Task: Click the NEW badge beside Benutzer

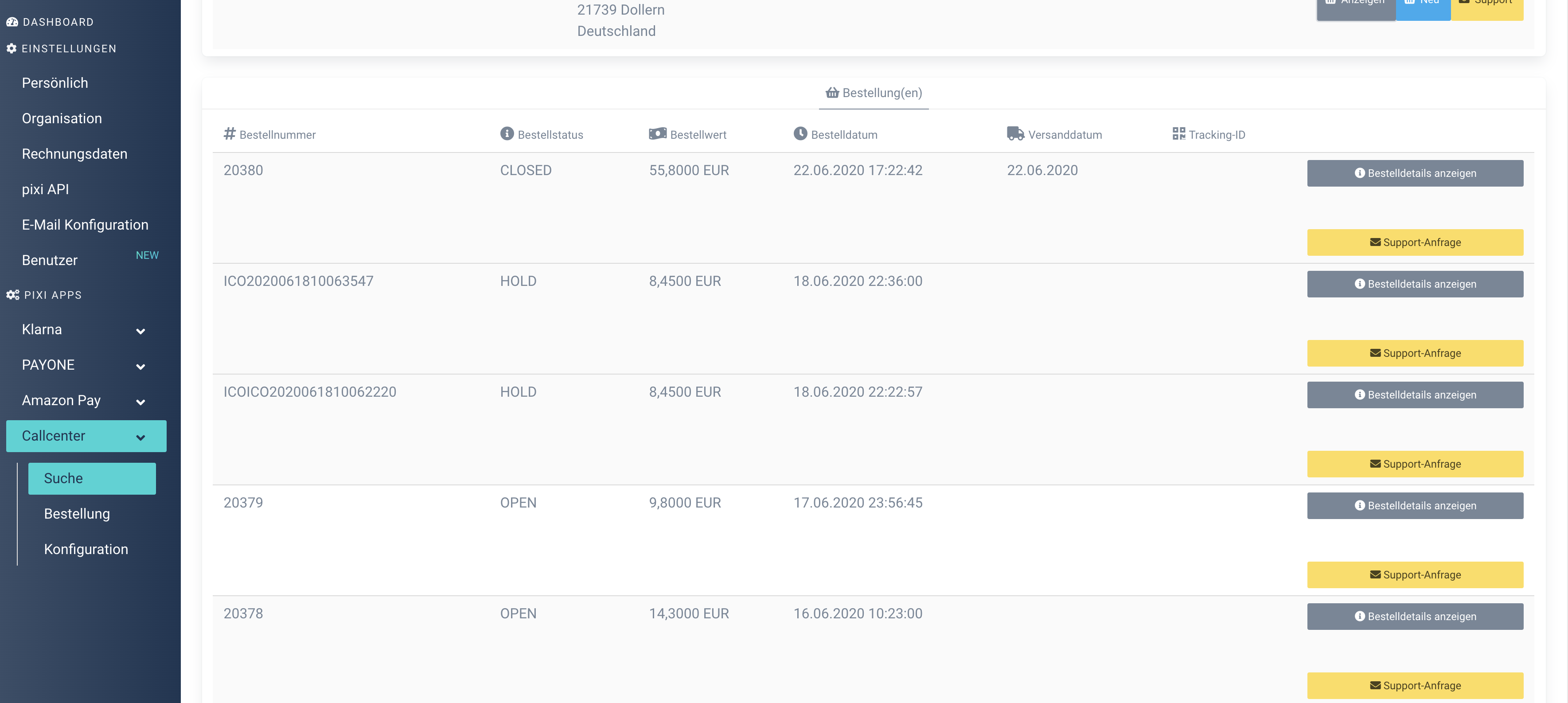Action: [x=147, y=255]
